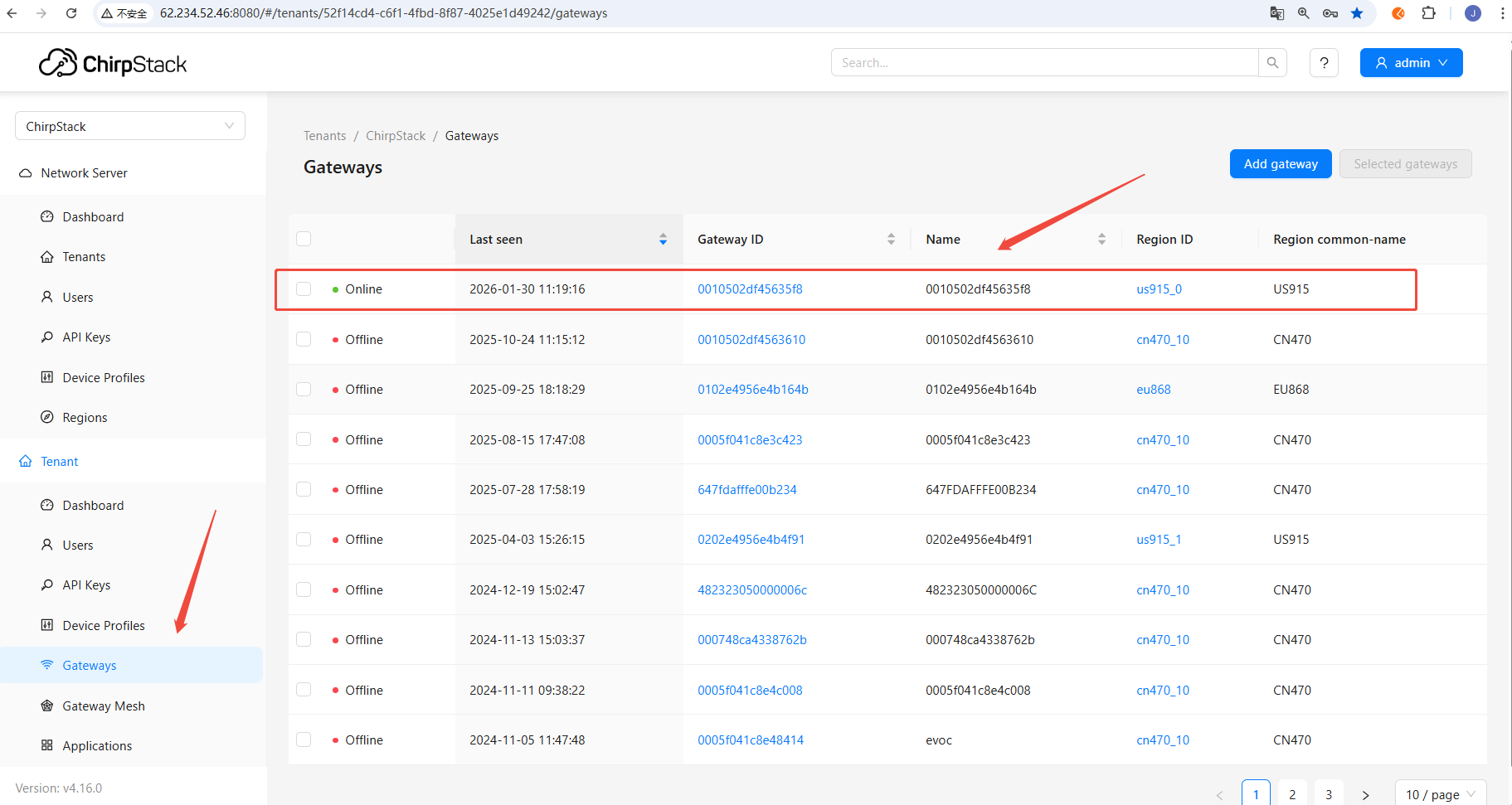
Task: Reload the page in browser
Action: (71, 13)
